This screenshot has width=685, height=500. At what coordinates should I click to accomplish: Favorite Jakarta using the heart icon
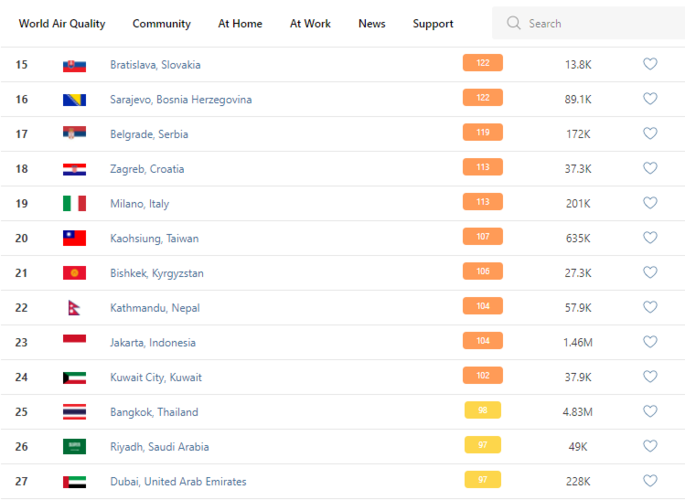(x=650, y=342)
